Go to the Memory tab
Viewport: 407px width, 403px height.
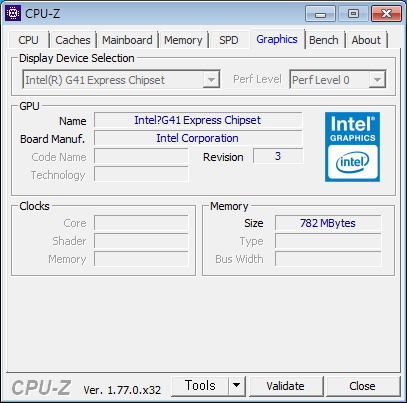pos(183,40)
